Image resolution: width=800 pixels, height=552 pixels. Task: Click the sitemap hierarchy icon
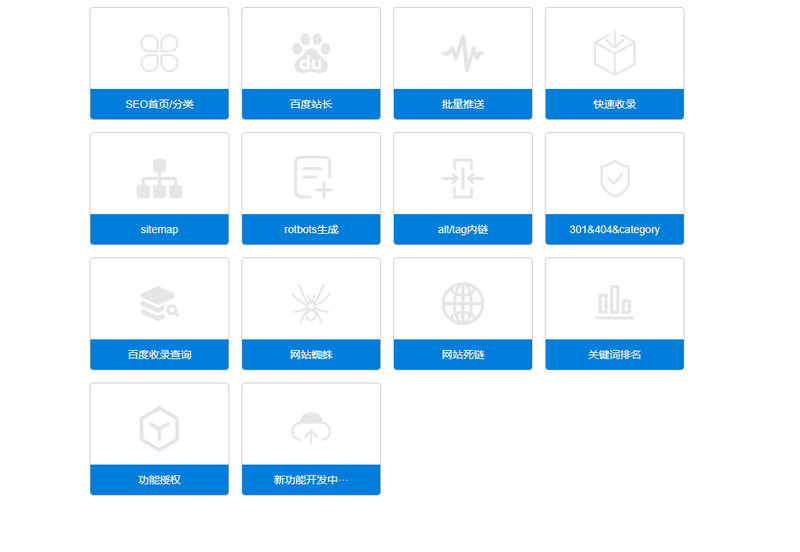coord(159,179)
